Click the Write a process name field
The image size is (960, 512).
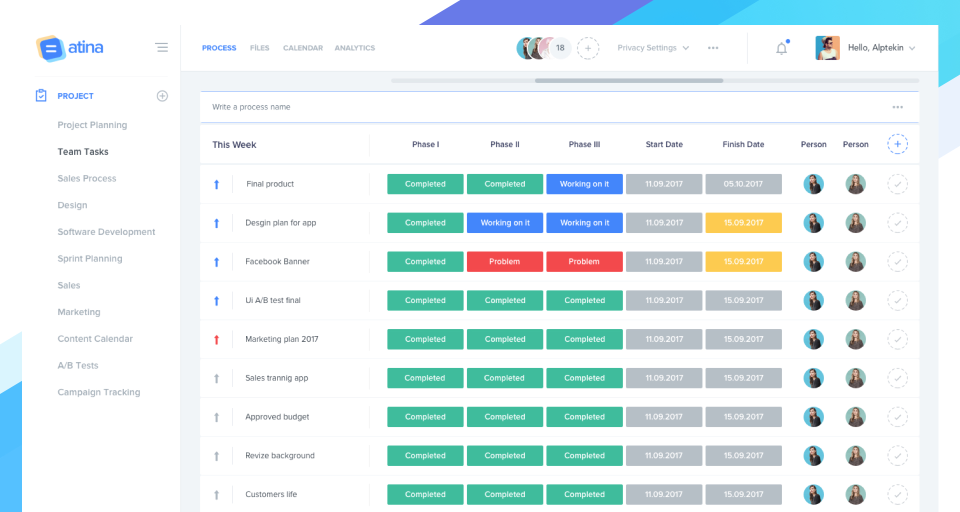click(559, 107)
